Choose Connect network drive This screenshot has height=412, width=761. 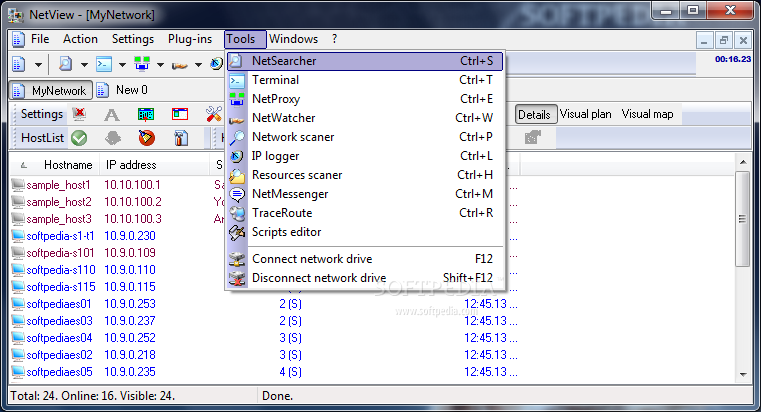tap(365, 259)
